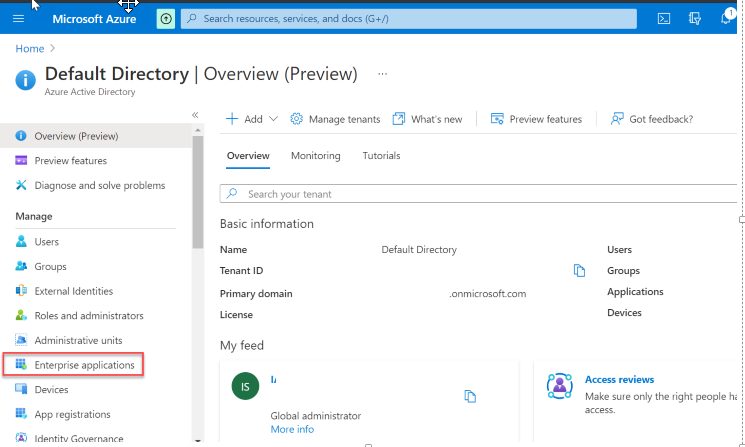Click the Default Directory name value
745x447 pixels.
tap(419, 250)
